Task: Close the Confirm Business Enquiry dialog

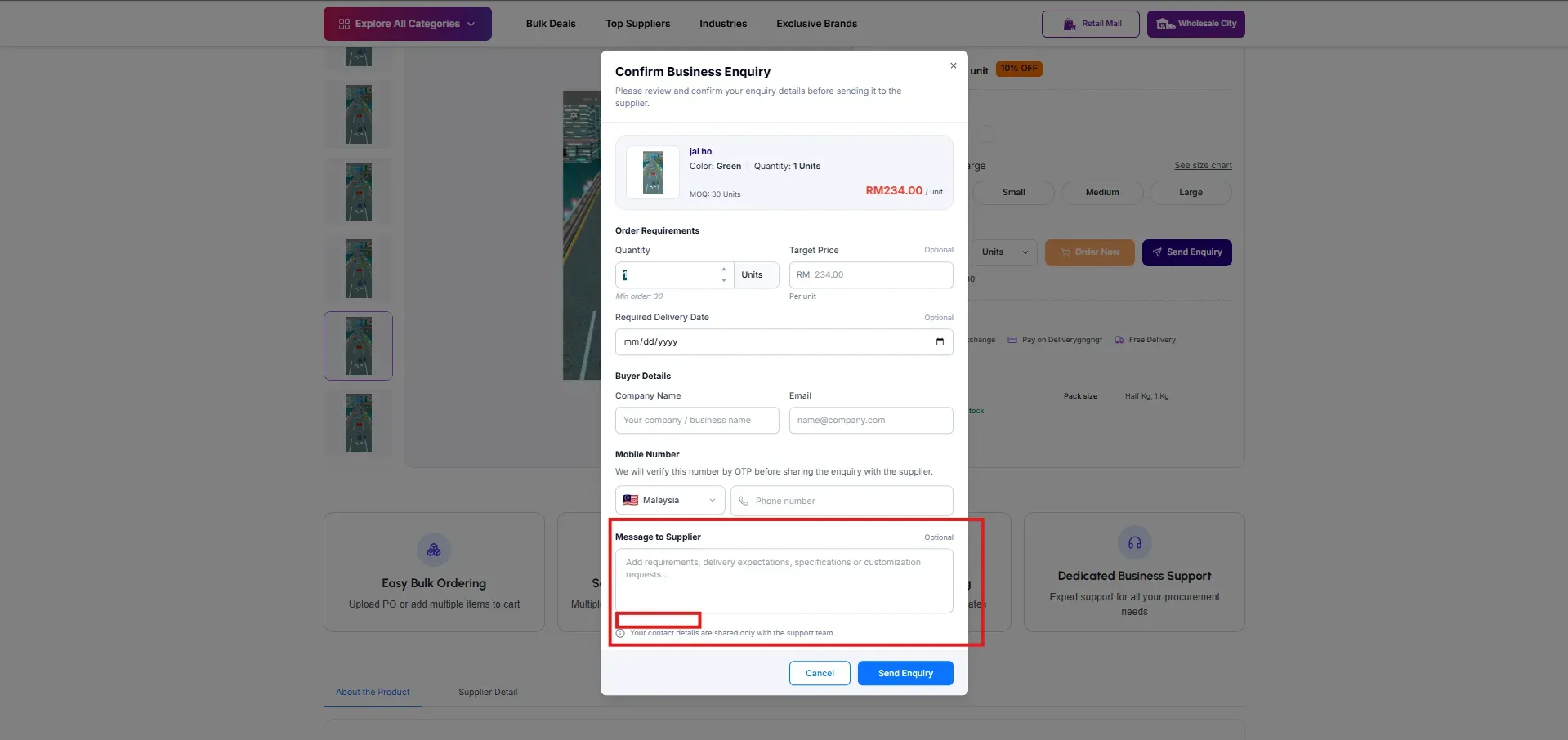Action: (953, 65)
